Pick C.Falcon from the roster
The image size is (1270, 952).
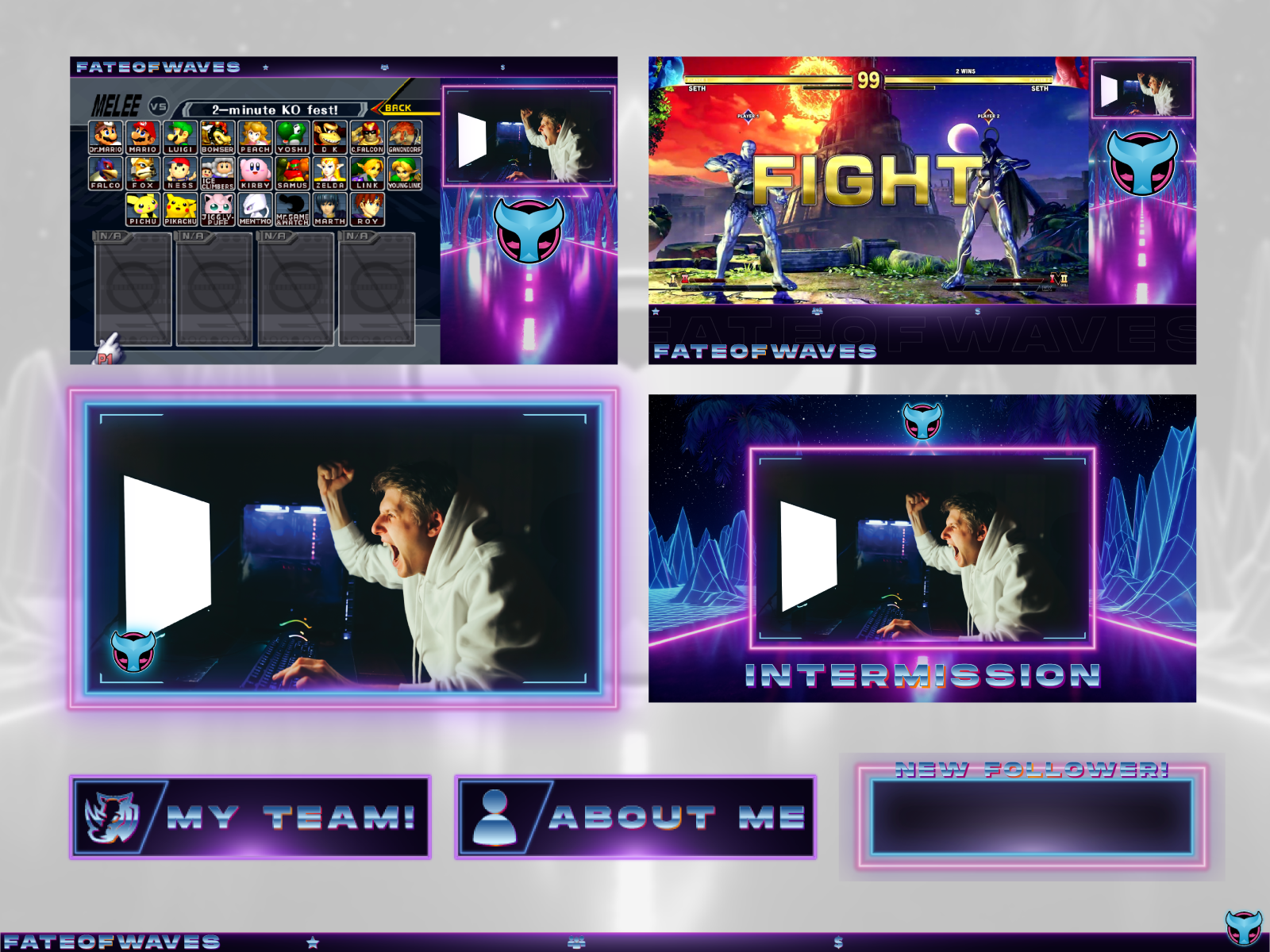click(x=367, y=137)
